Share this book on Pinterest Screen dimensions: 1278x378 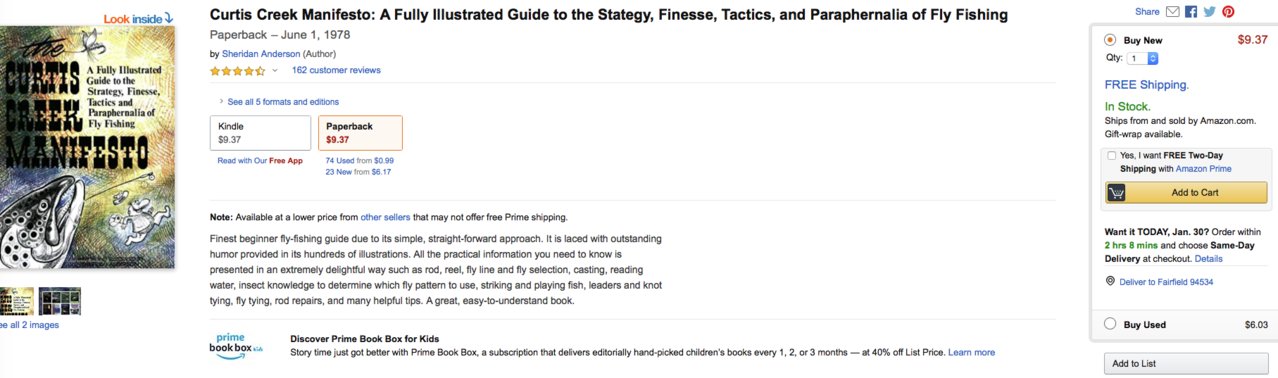click(1228, 12)
